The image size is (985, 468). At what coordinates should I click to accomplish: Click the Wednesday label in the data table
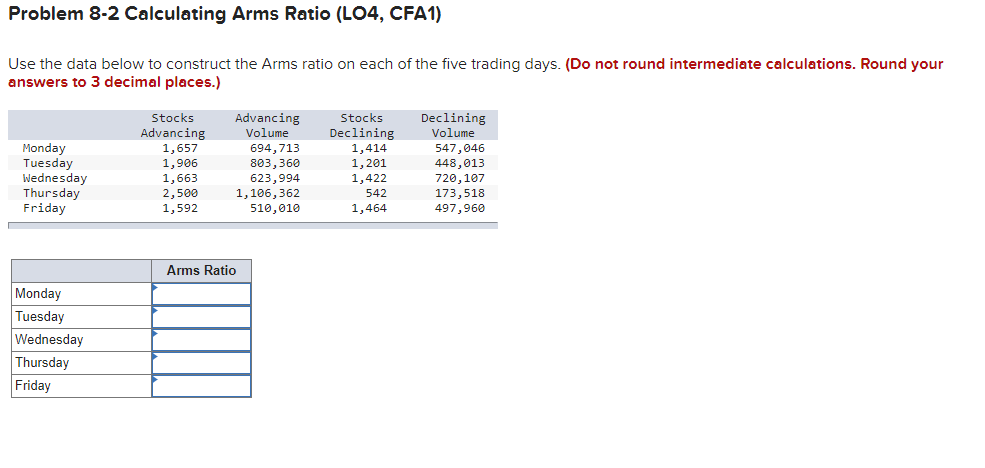point(55,178)
